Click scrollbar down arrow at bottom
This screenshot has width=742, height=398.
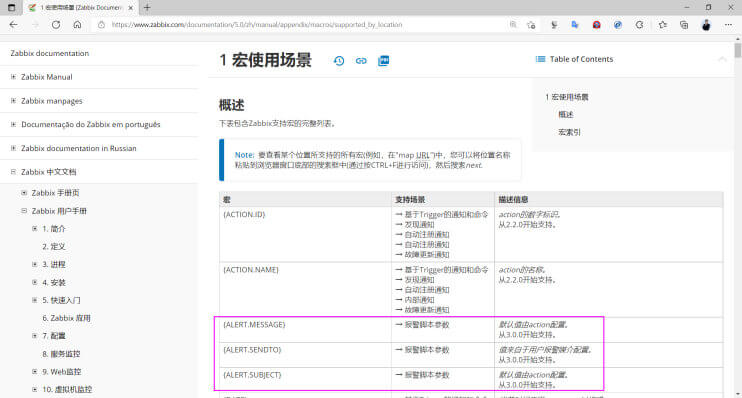click(x=738, y=394)
